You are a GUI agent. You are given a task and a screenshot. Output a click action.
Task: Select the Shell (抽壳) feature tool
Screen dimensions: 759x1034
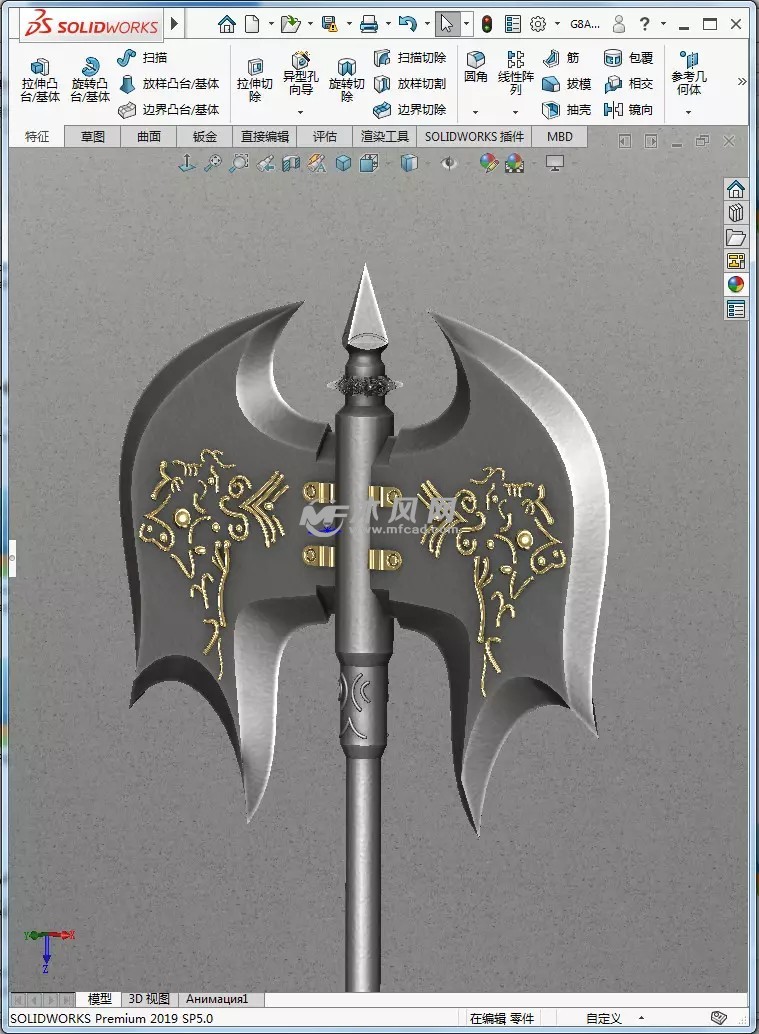click(x=567, y=110)
